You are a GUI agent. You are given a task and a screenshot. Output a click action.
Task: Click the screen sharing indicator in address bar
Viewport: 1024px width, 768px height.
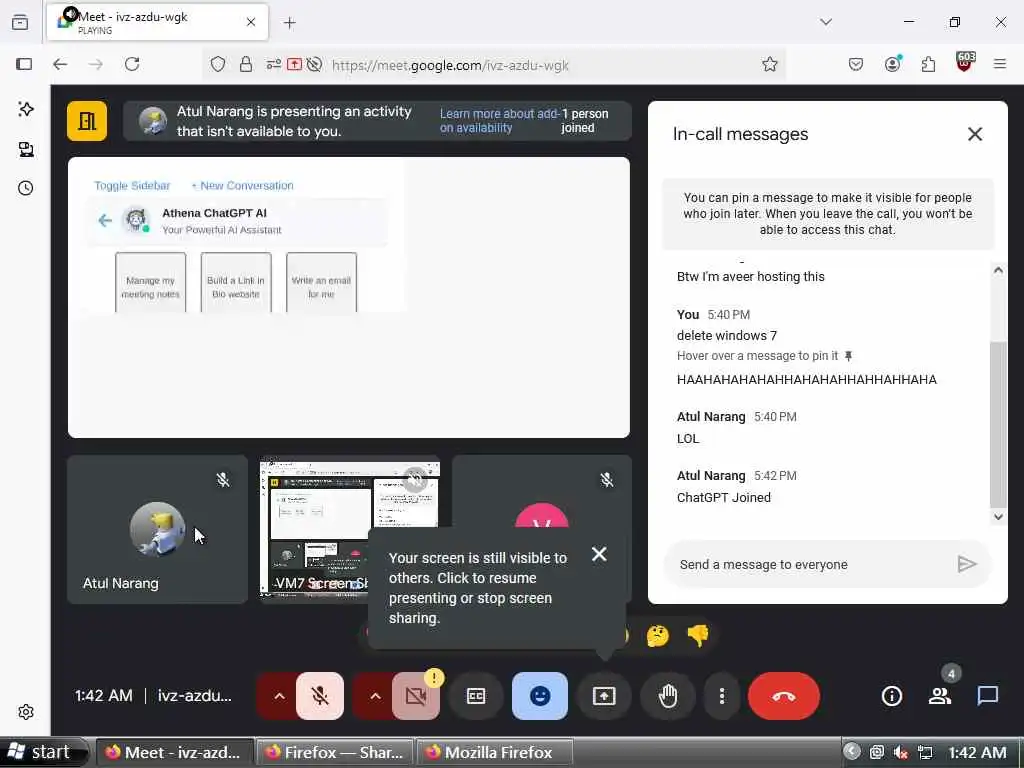point(295,64)
